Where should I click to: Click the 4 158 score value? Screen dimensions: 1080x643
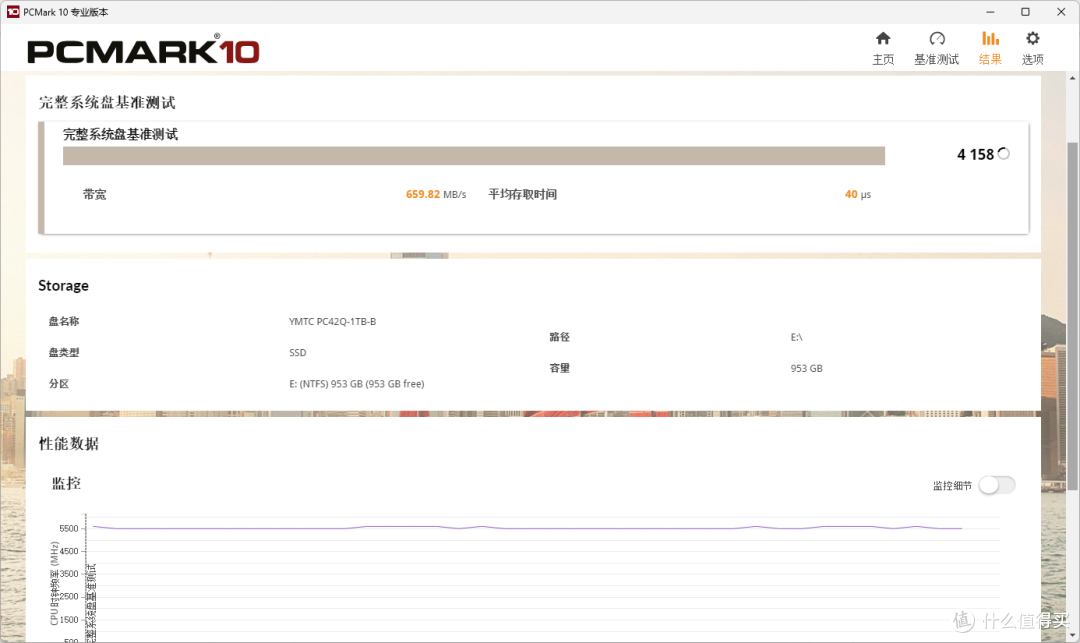tap(975, 154)
